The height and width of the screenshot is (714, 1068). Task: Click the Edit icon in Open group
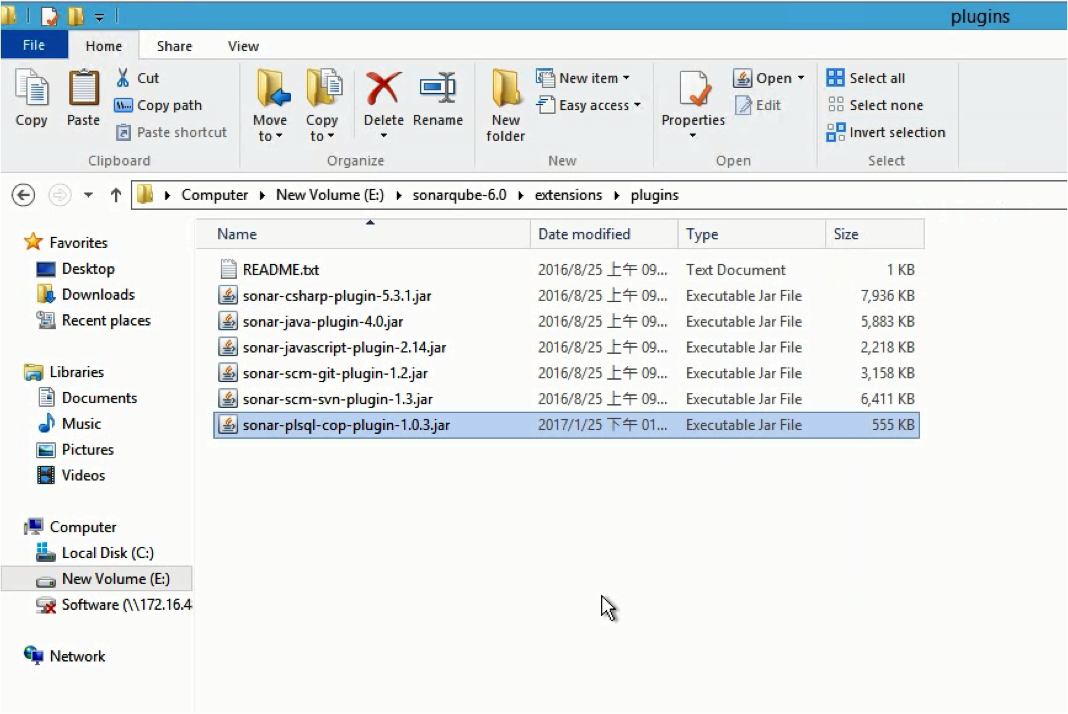pyautogui.click(x=744, y=105)
